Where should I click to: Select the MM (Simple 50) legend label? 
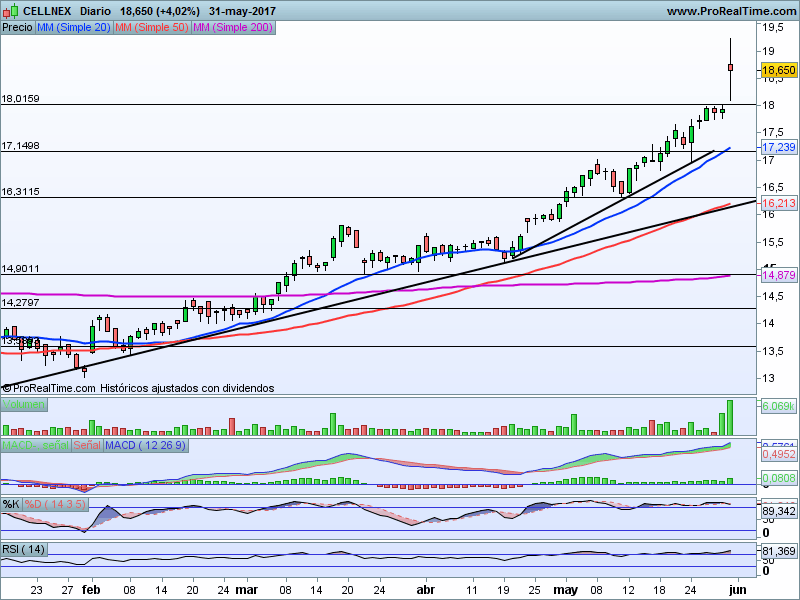pos(152,28)
